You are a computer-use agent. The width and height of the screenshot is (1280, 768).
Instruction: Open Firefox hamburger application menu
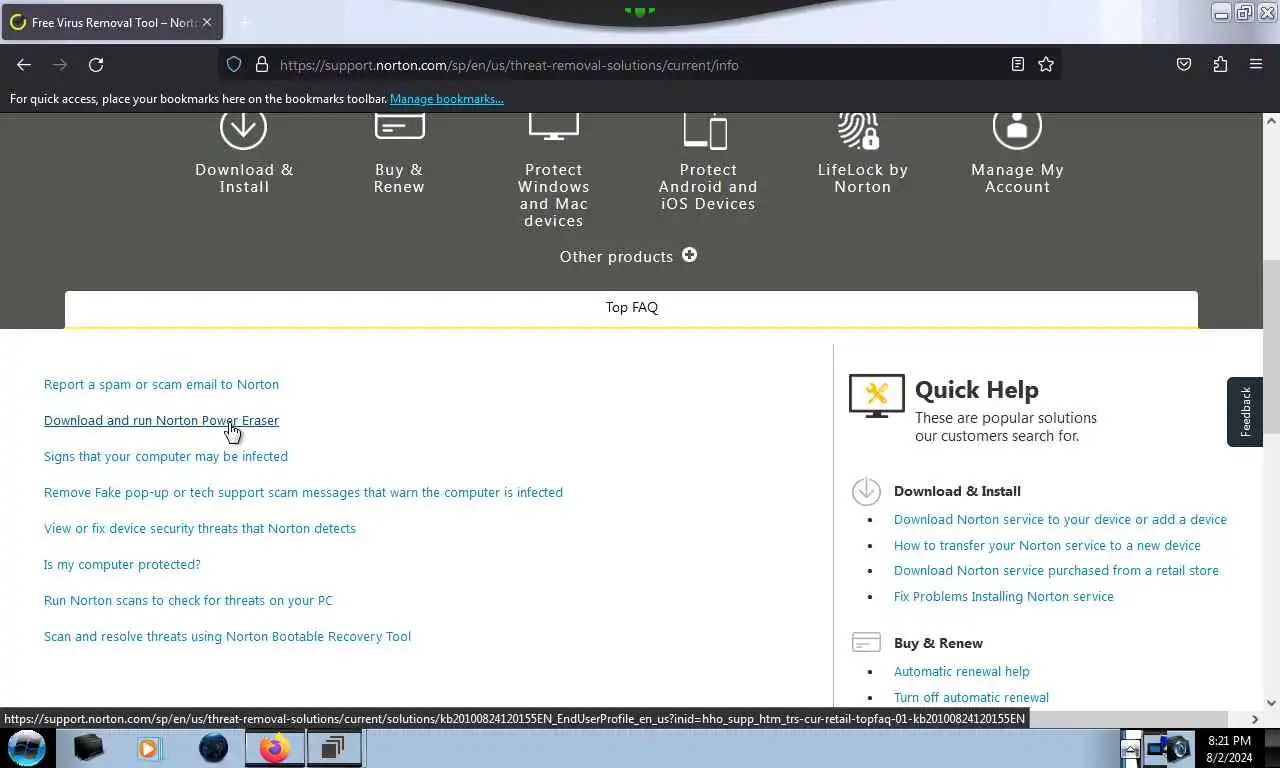pos(1256,65)
